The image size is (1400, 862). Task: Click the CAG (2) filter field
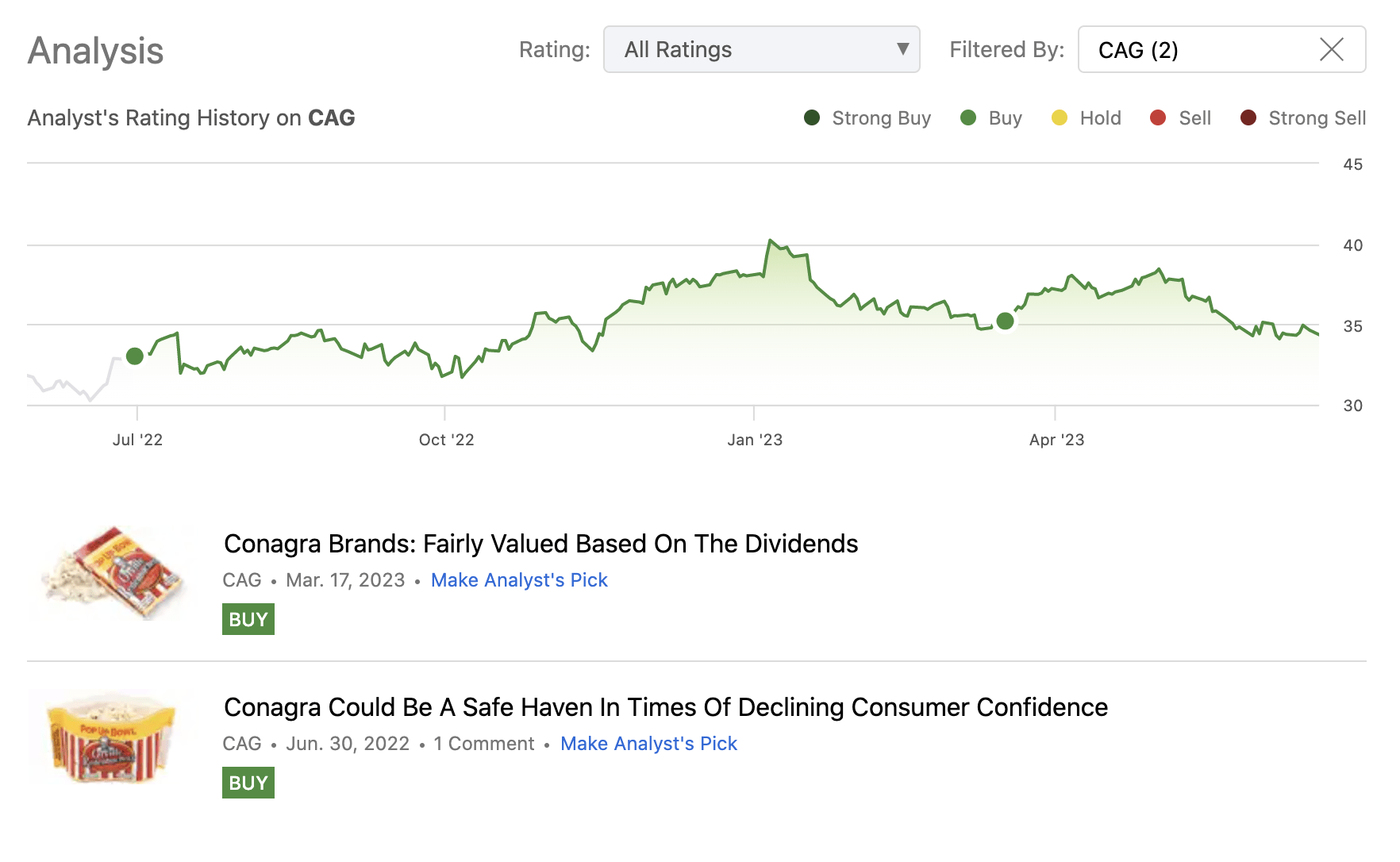1221,49
